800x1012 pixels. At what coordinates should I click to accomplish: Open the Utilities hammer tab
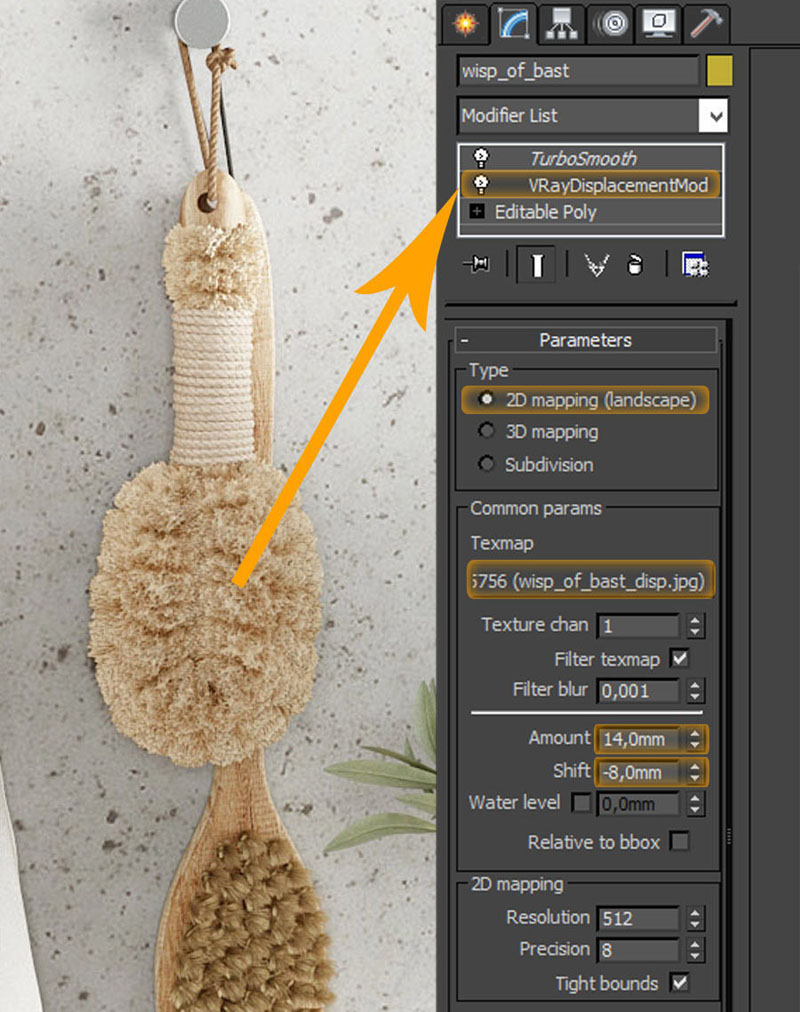[x=708, y=23]
